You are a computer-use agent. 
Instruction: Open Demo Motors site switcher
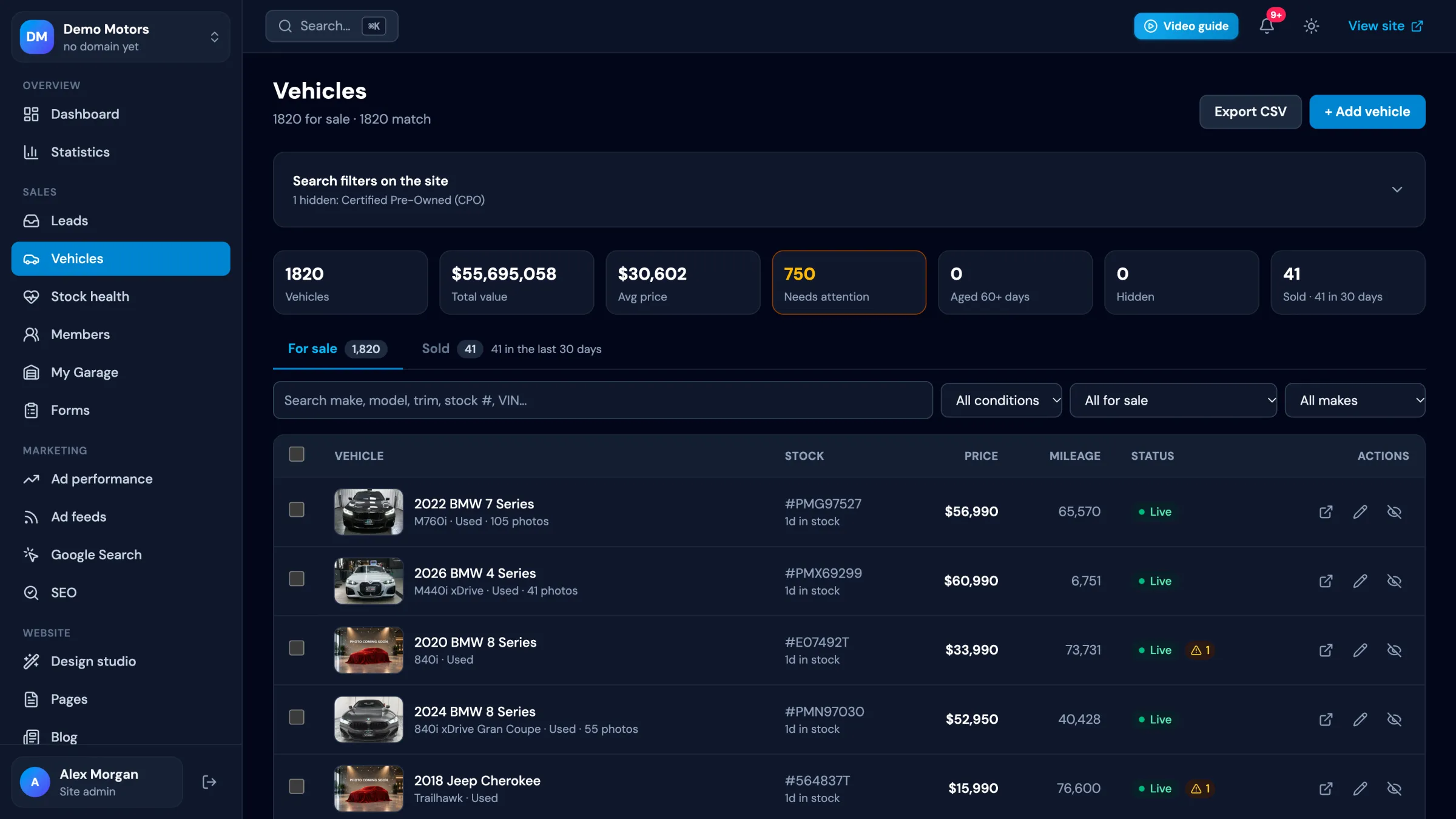(121, 37)
